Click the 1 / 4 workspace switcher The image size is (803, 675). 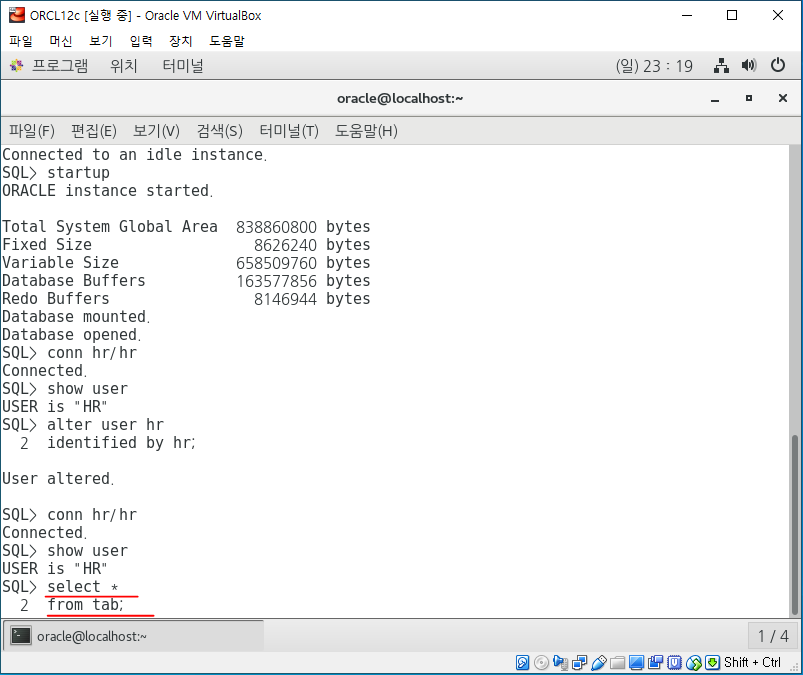click(773, 636)
